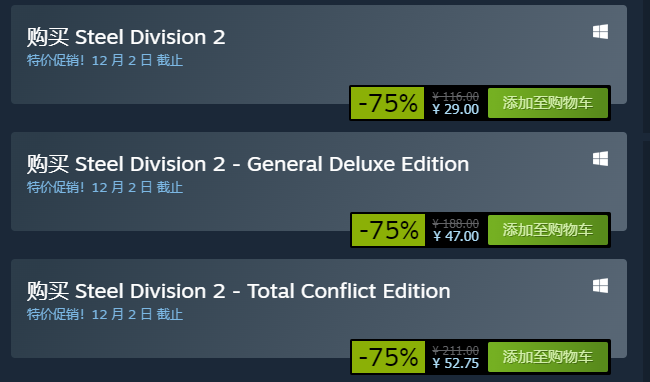Click the ¥ 52.75 discounted price
The image size is (650, 382).
pos(456,363)
